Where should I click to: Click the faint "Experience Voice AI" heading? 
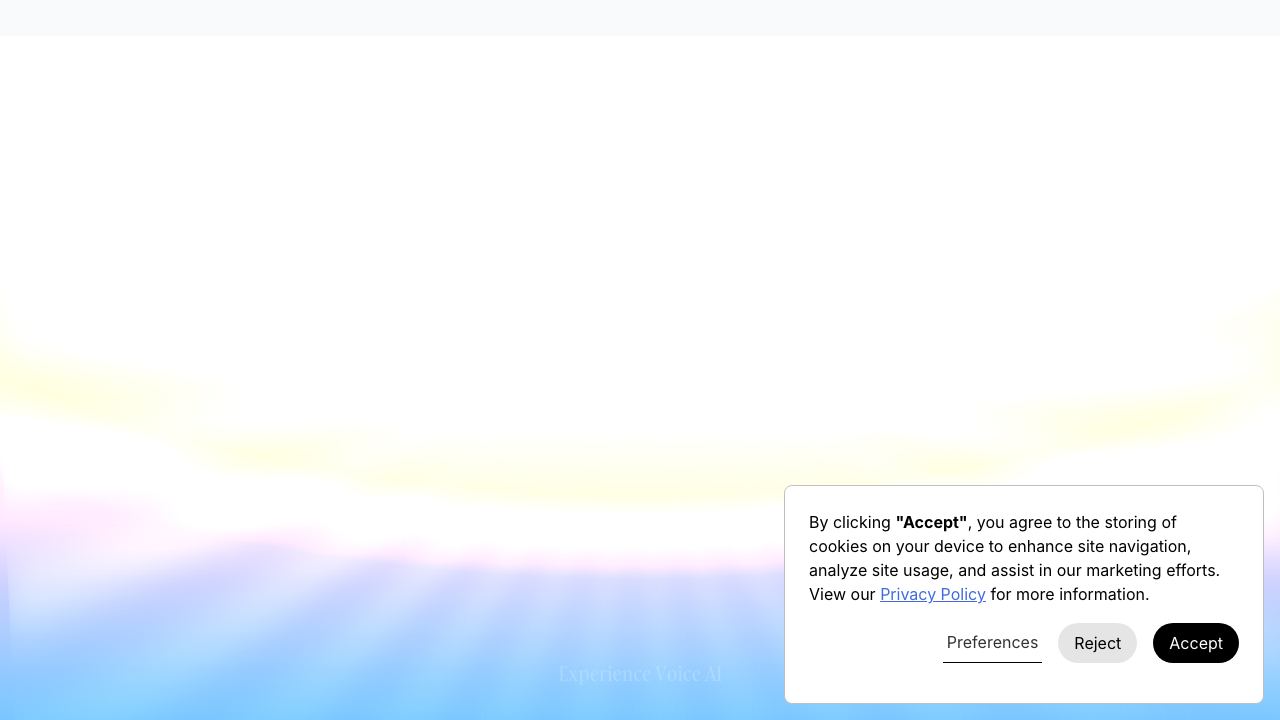click(x=640, y=674)
